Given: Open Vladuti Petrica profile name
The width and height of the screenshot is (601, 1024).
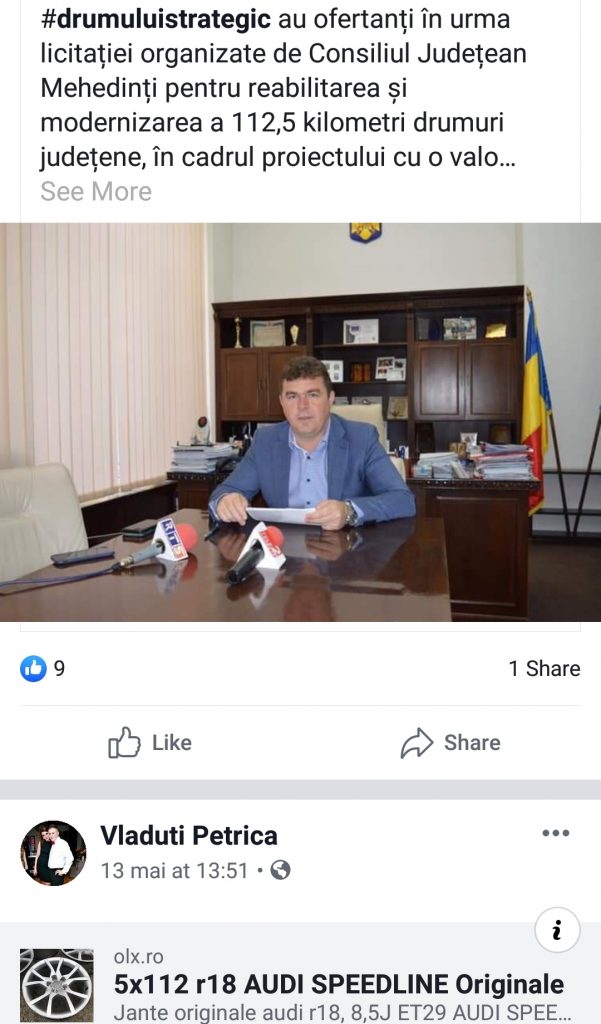Looking at the screenshot, I should [x=189, y=835].
